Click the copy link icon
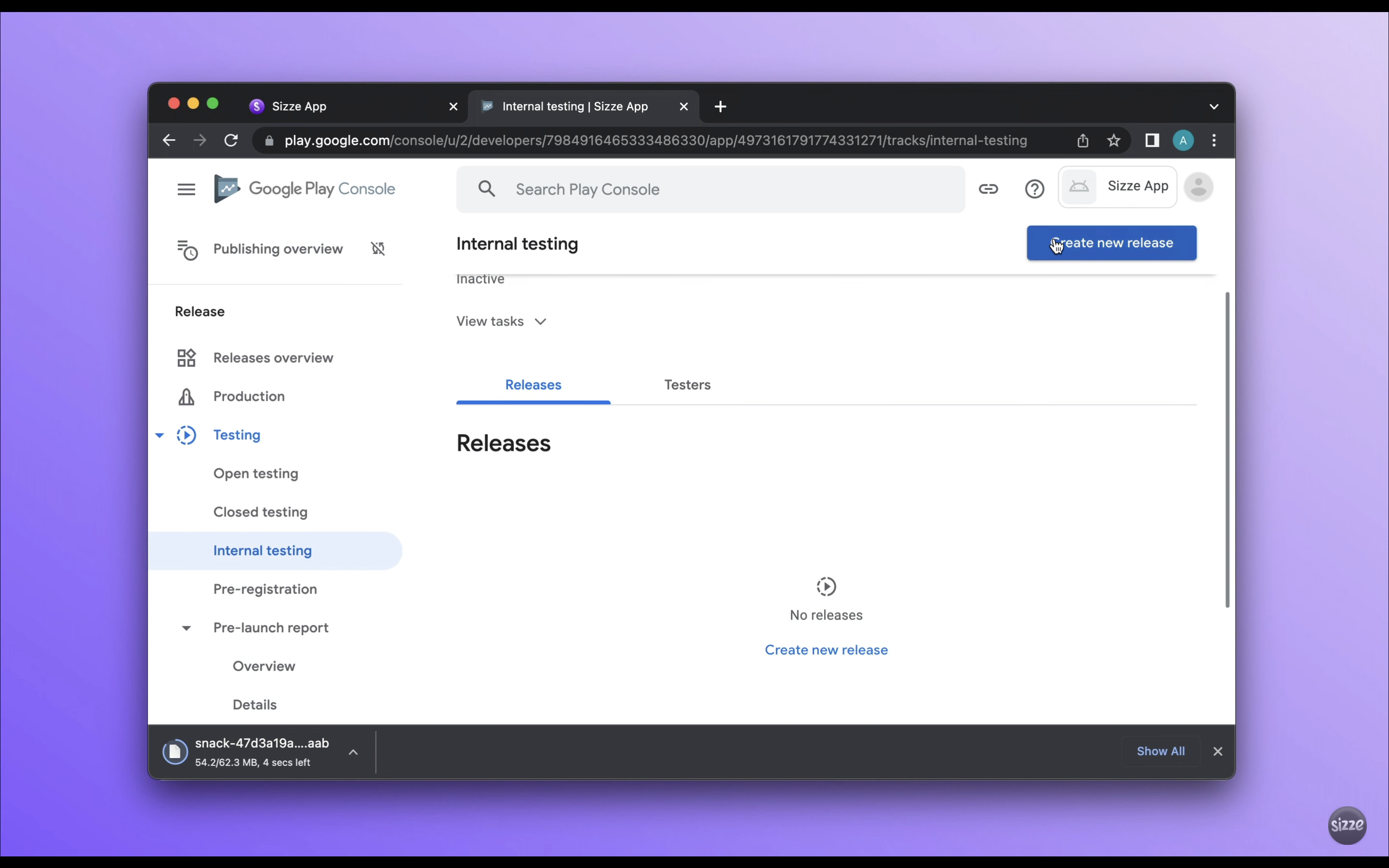 click(988, 190)
